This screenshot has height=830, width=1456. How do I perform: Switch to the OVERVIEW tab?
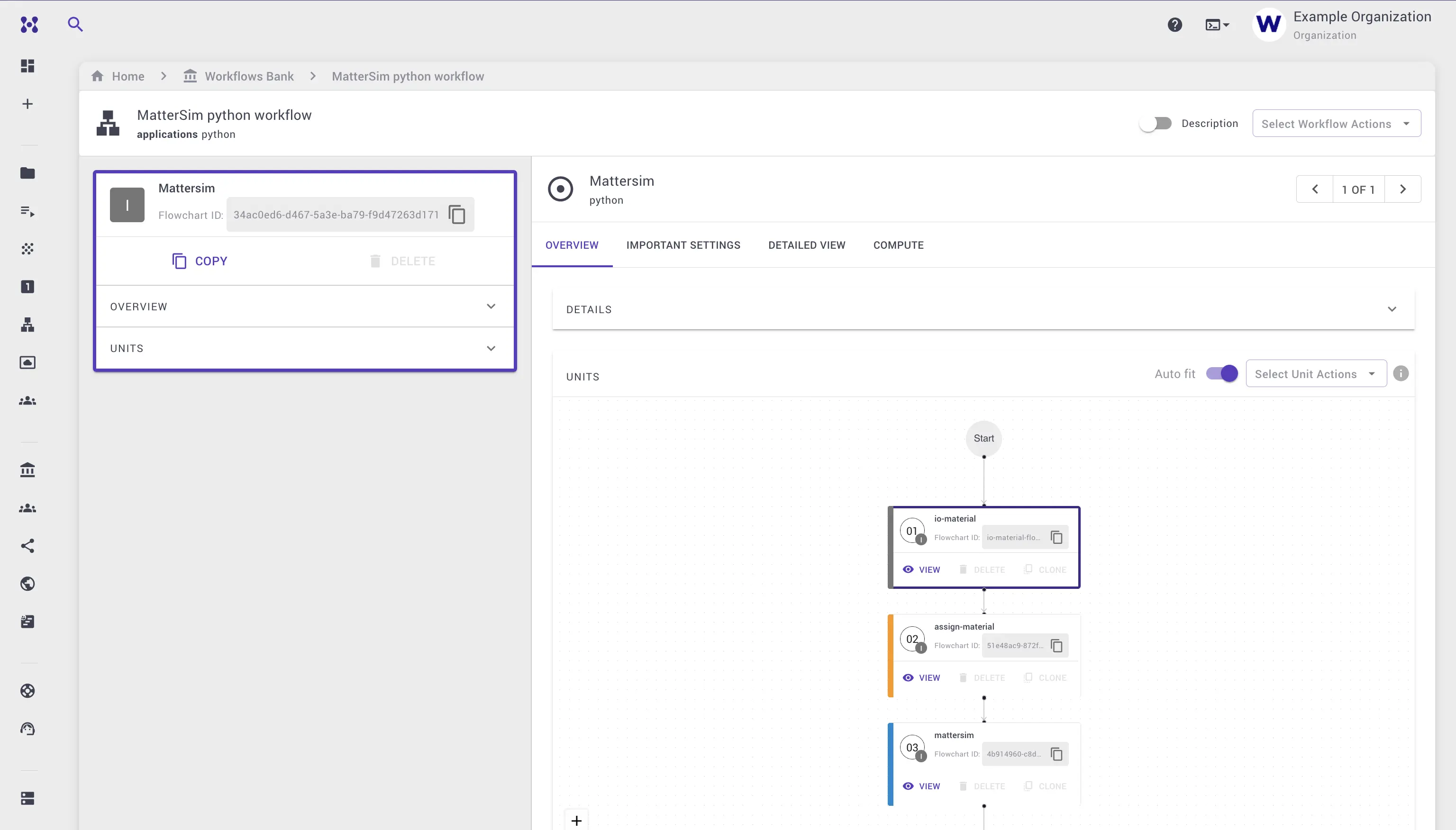(572, 245)
